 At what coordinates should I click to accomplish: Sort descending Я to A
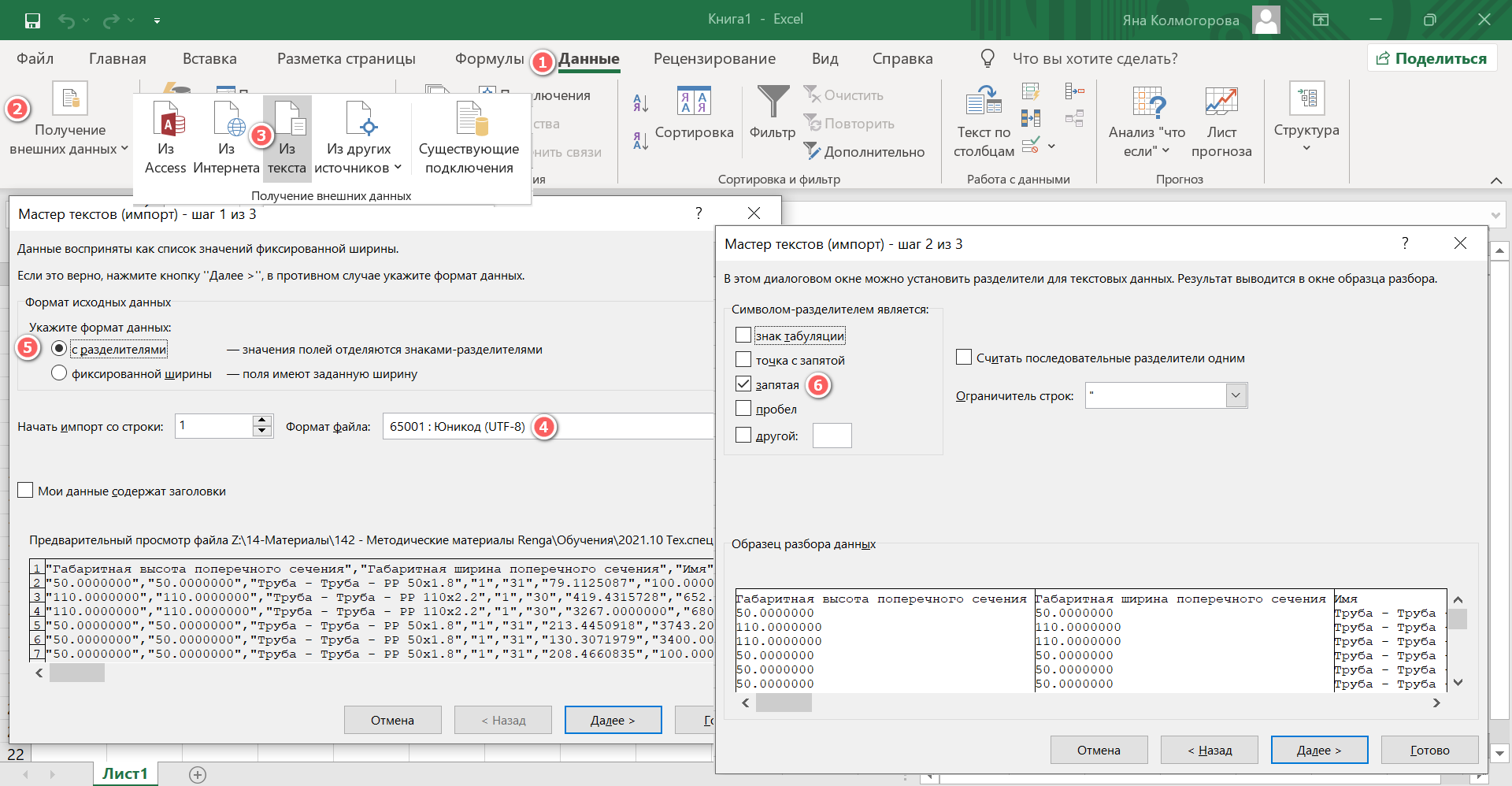[x=640, y=141]
